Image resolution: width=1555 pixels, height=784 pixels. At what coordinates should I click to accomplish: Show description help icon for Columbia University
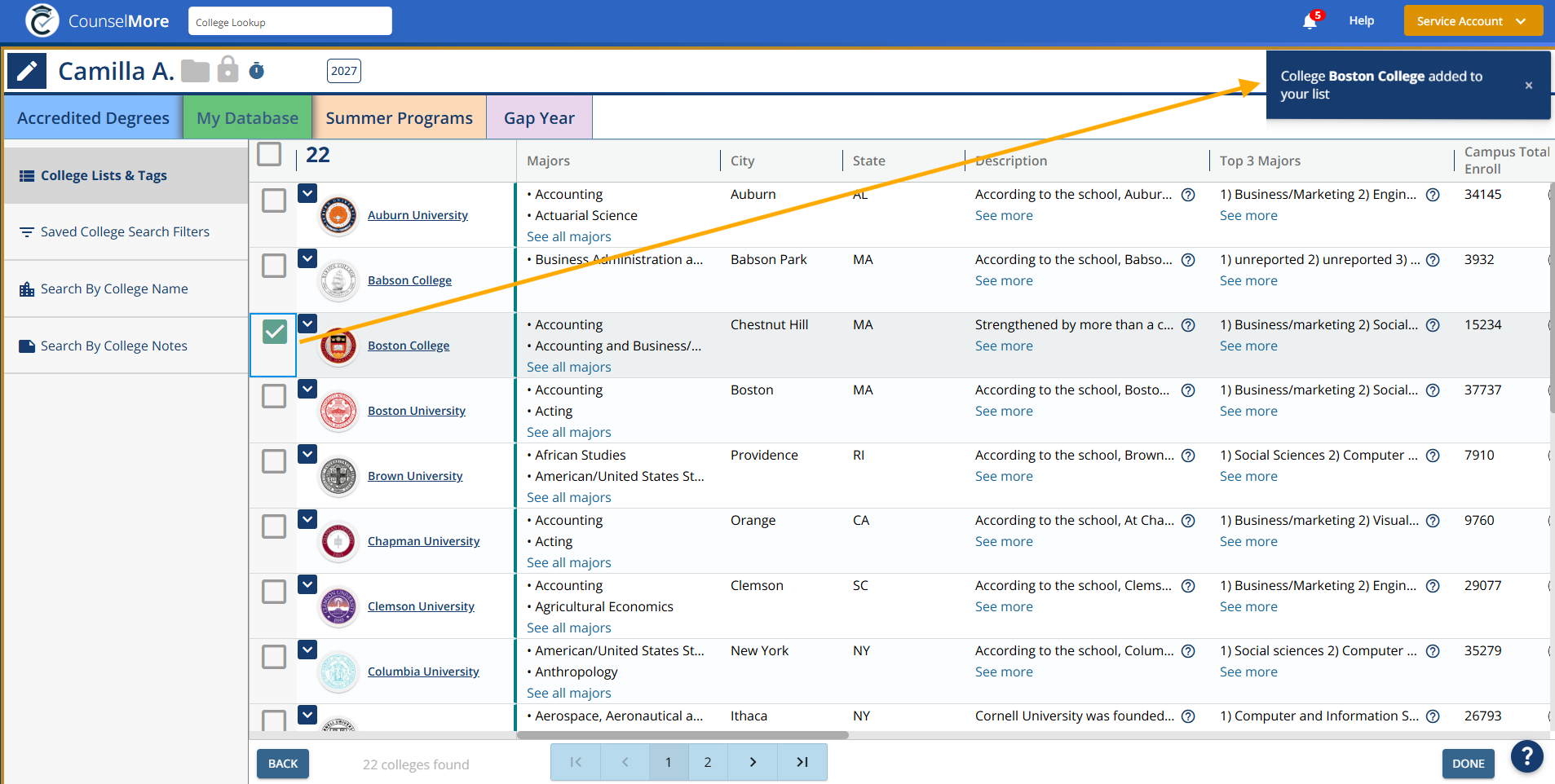coord(1188,651)
